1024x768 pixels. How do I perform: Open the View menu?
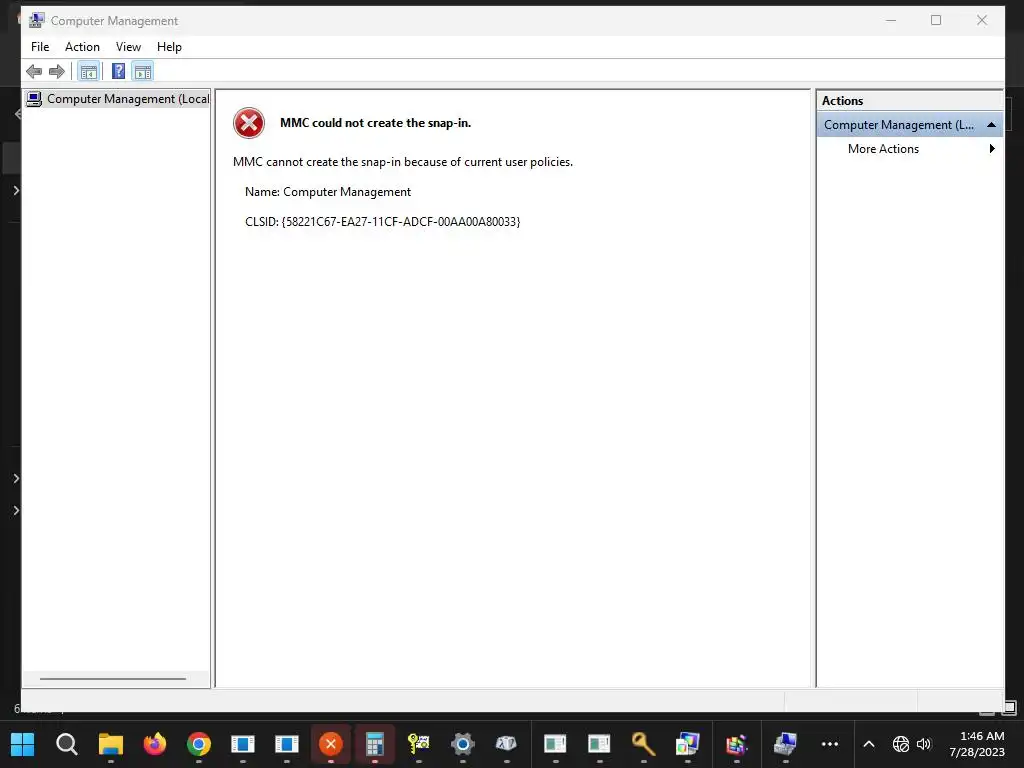coord(128,47)
